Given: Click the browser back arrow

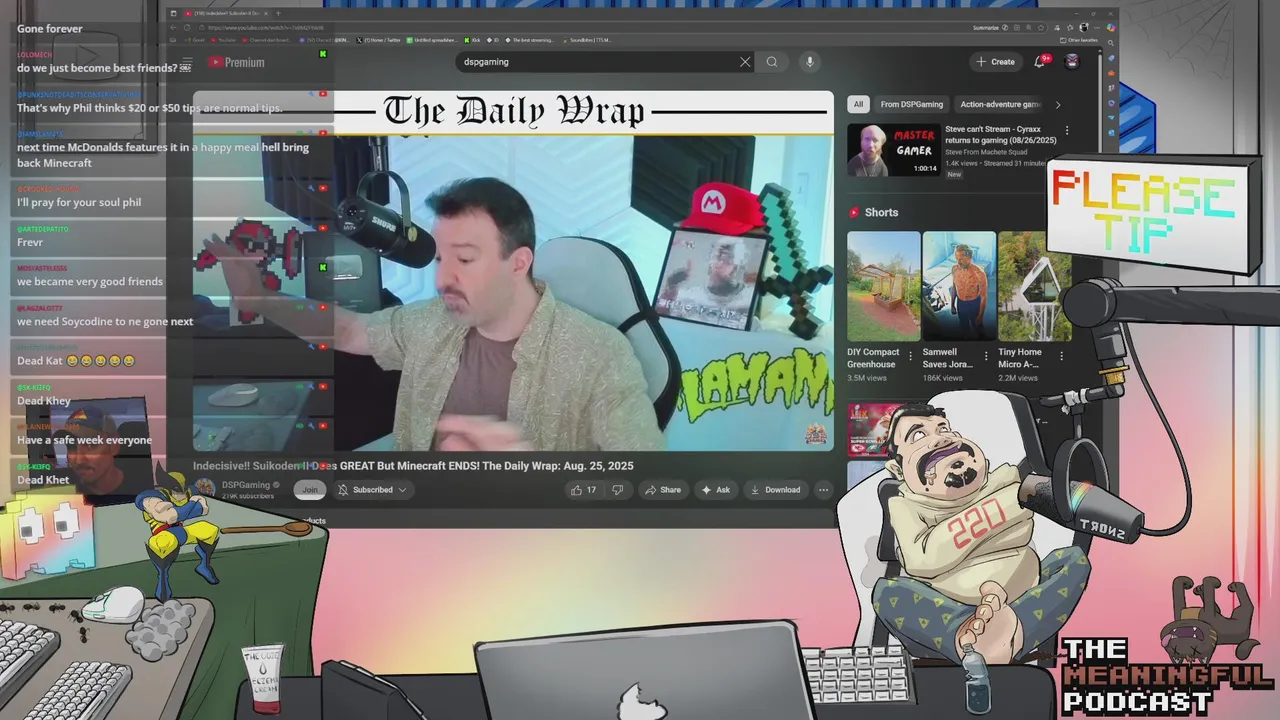Looking at the screenshot, I should point(173,28).
